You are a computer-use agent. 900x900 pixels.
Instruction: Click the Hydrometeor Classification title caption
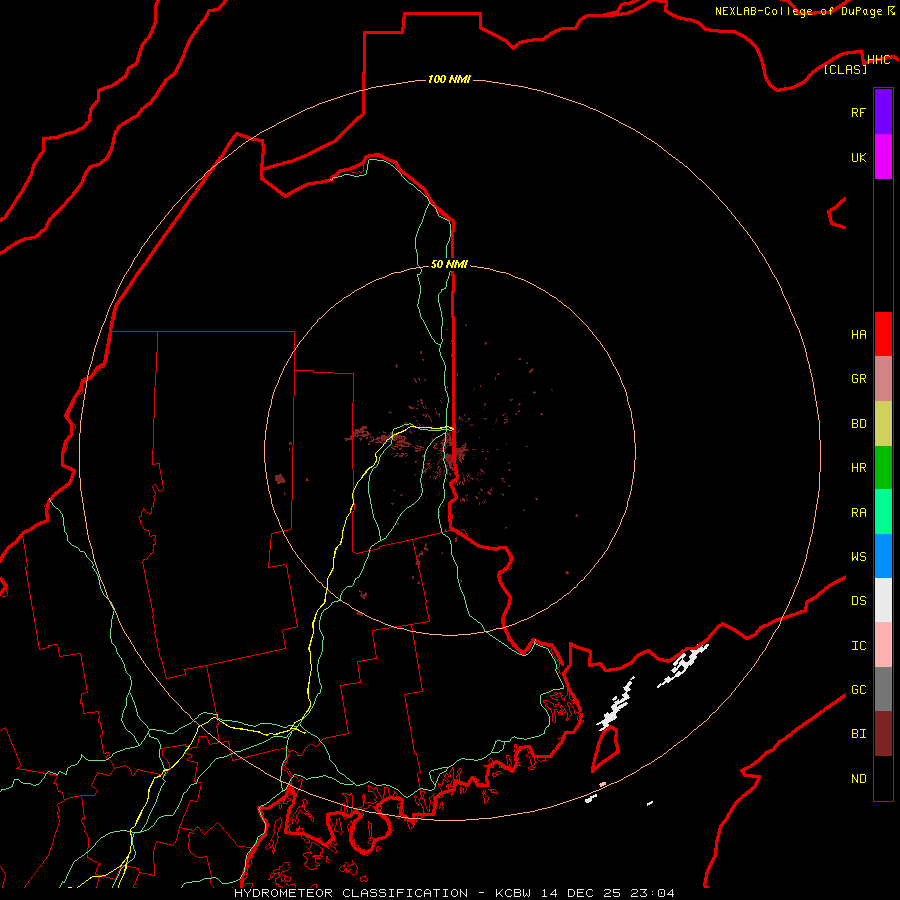click(351, 893)
